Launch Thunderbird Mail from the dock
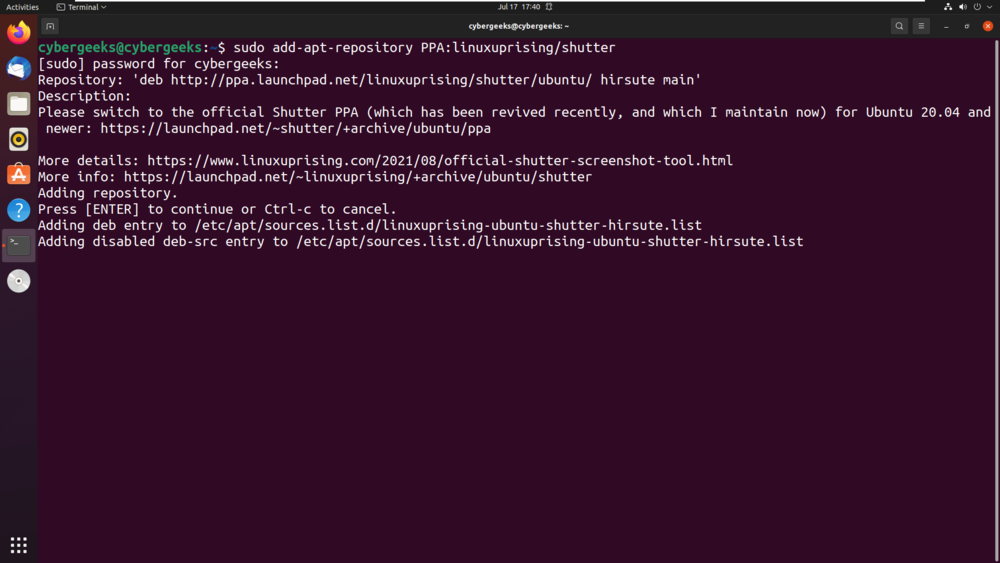 (x=19, y=68)
